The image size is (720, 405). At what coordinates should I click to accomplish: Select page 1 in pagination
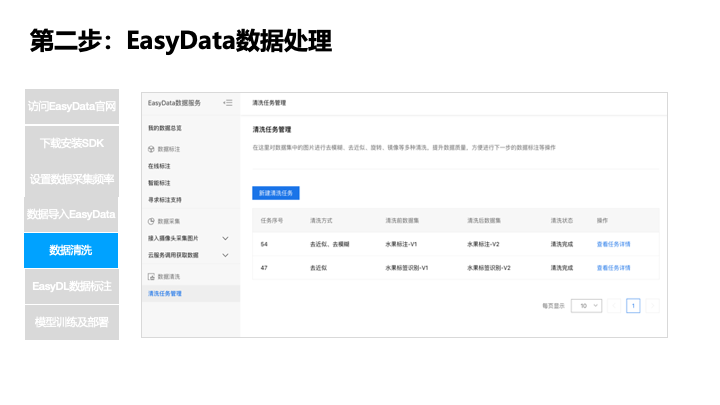click(x=633, y=306)
